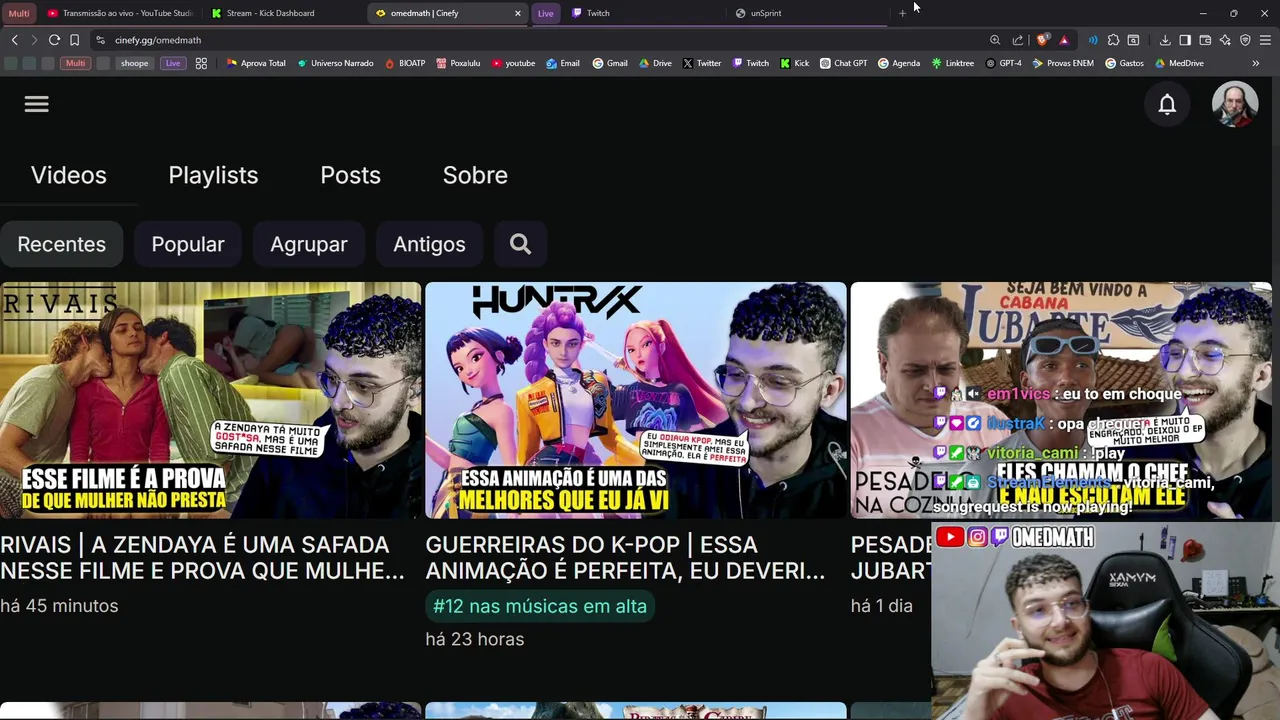The width and height of the screenshot is (1280, 720).
Task: Open the Live tab group label
Action: click(545, 13)
